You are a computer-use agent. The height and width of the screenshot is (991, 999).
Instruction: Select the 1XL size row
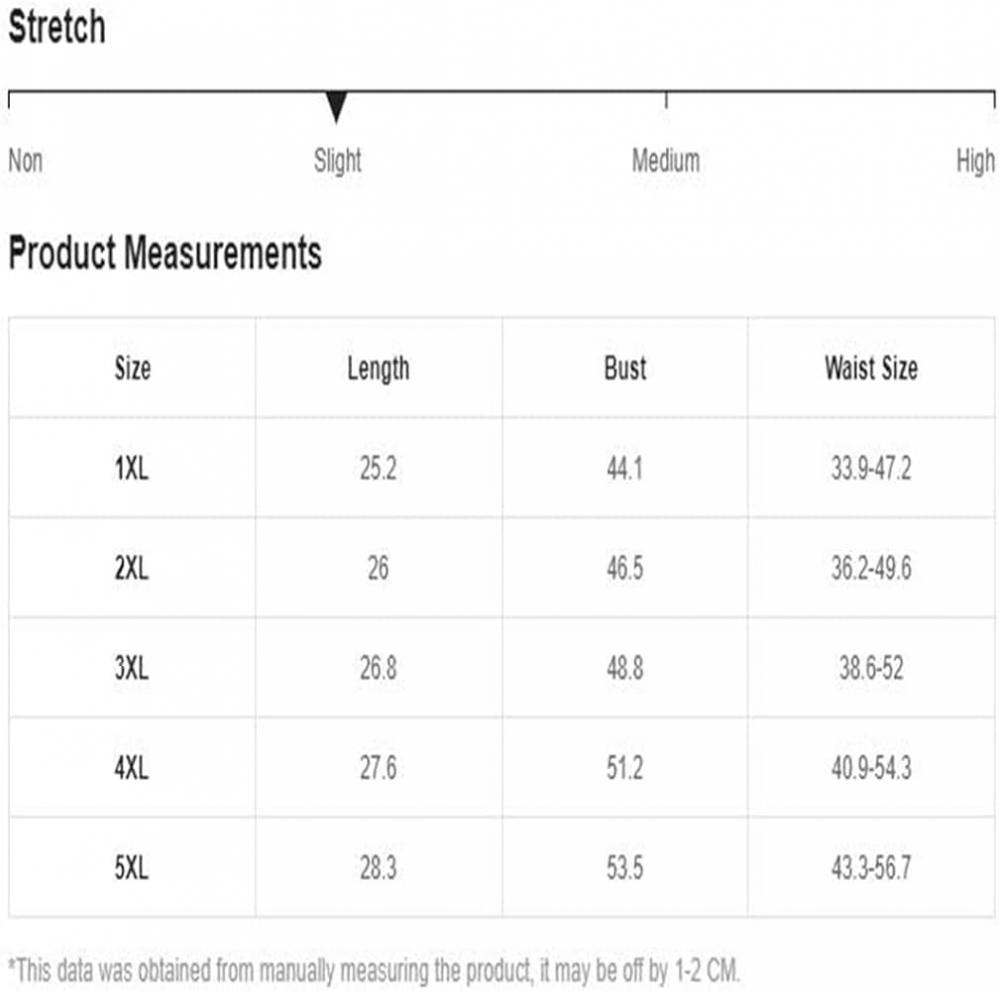[x=501, y=468]
